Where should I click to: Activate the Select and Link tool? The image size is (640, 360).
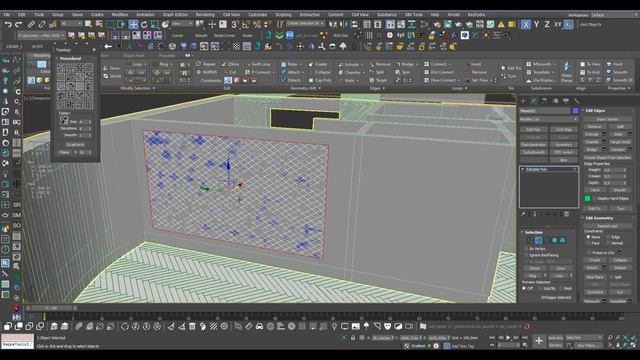click(x=31, y=24)
